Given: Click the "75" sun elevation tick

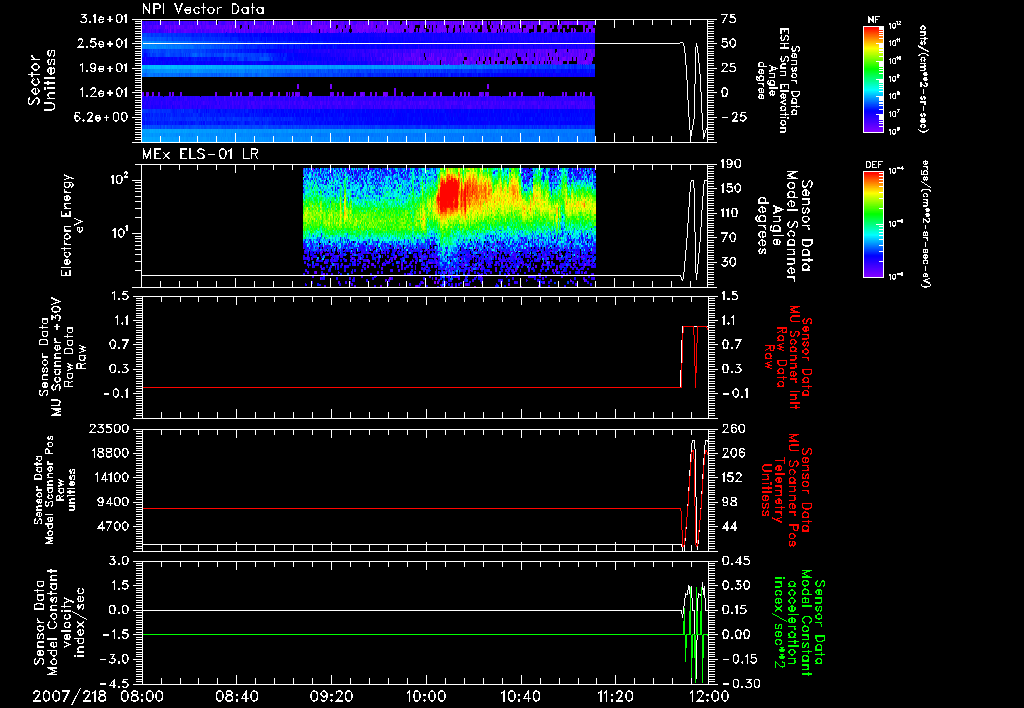Looking at the screenshot, I should (x=728, y=19).
